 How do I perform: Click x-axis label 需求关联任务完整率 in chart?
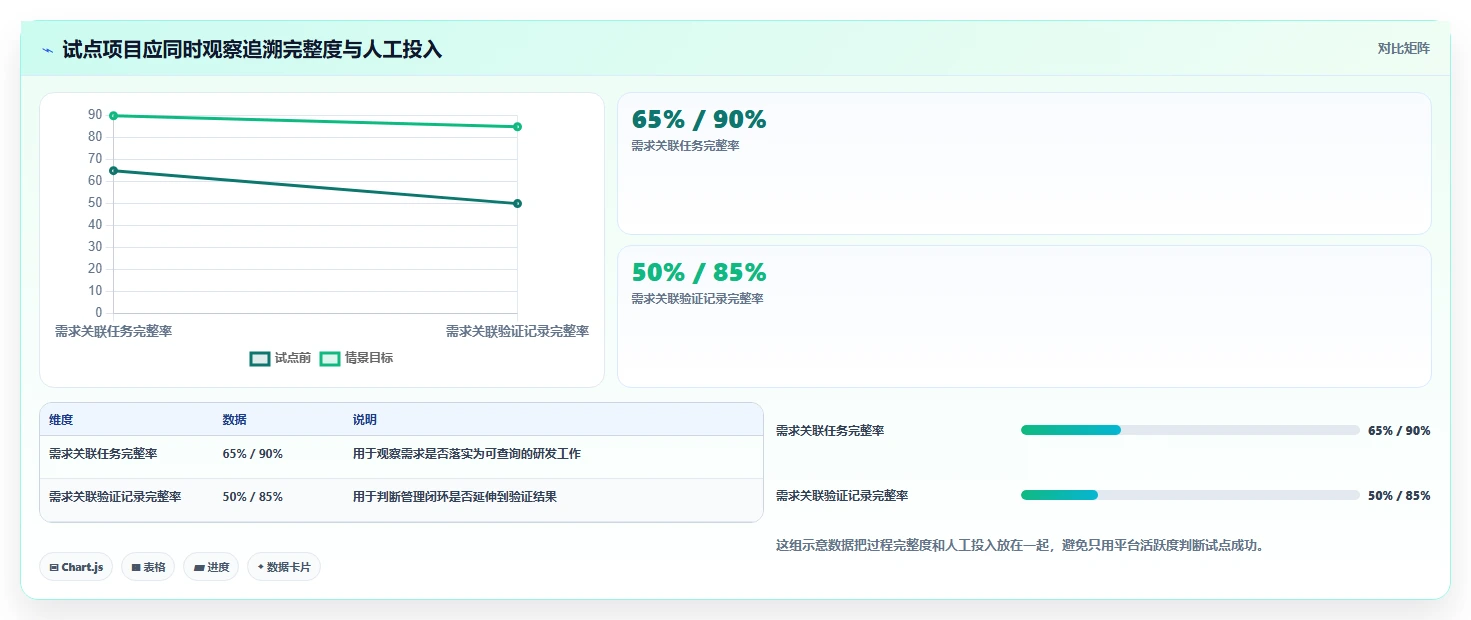[113, 331]
